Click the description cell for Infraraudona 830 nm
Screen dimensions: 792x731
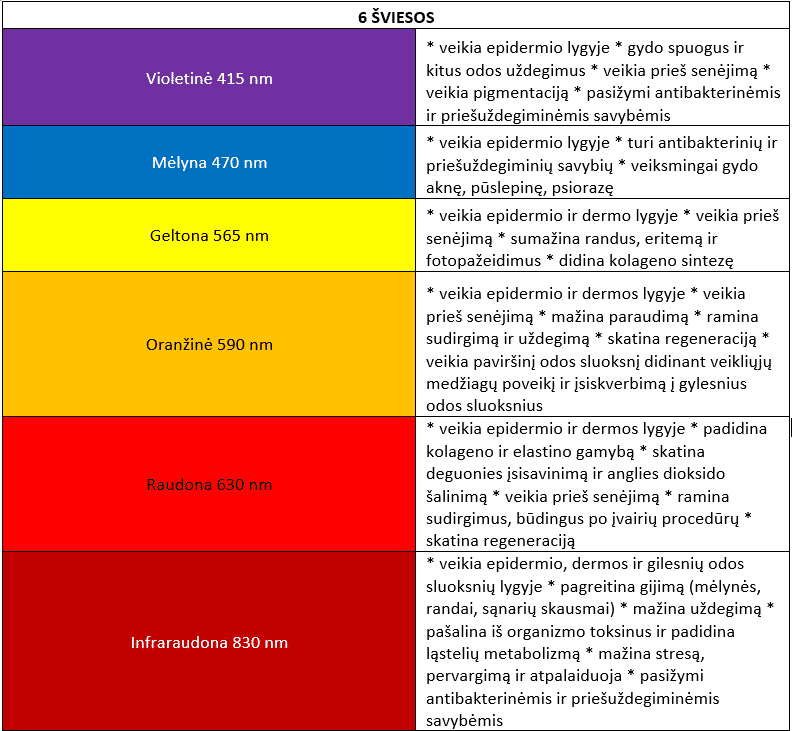pyautogui.click(x=600, y=641)
